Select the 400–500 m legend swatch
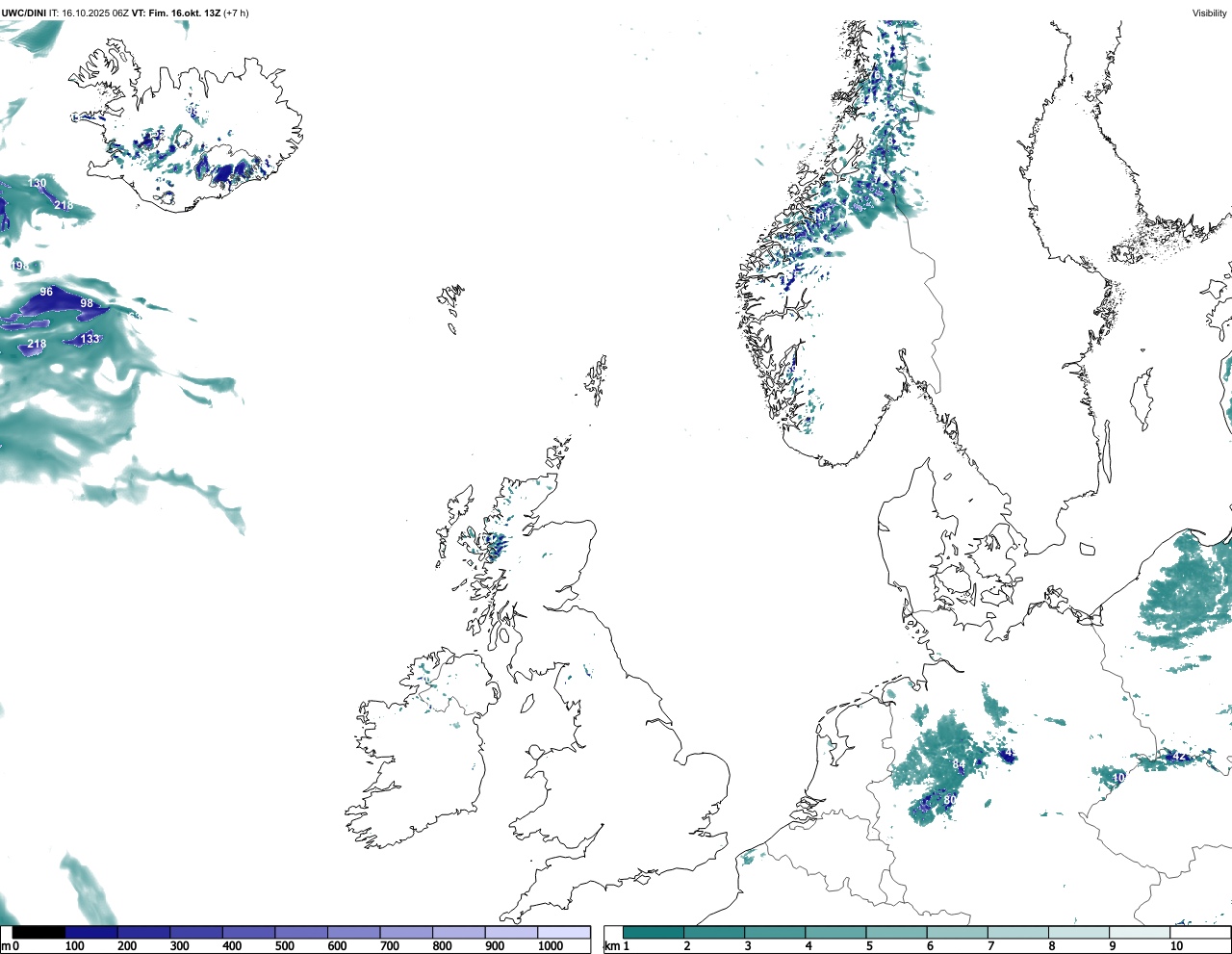The height and width of the screenshot is (954, 1232). point(248,932)
